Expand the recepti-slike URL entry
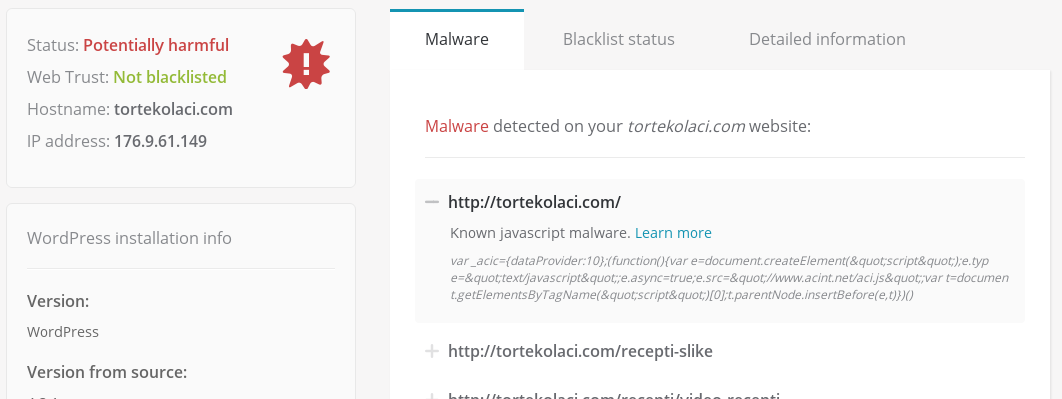1062x399 pixels. click(x=431, y=351)
